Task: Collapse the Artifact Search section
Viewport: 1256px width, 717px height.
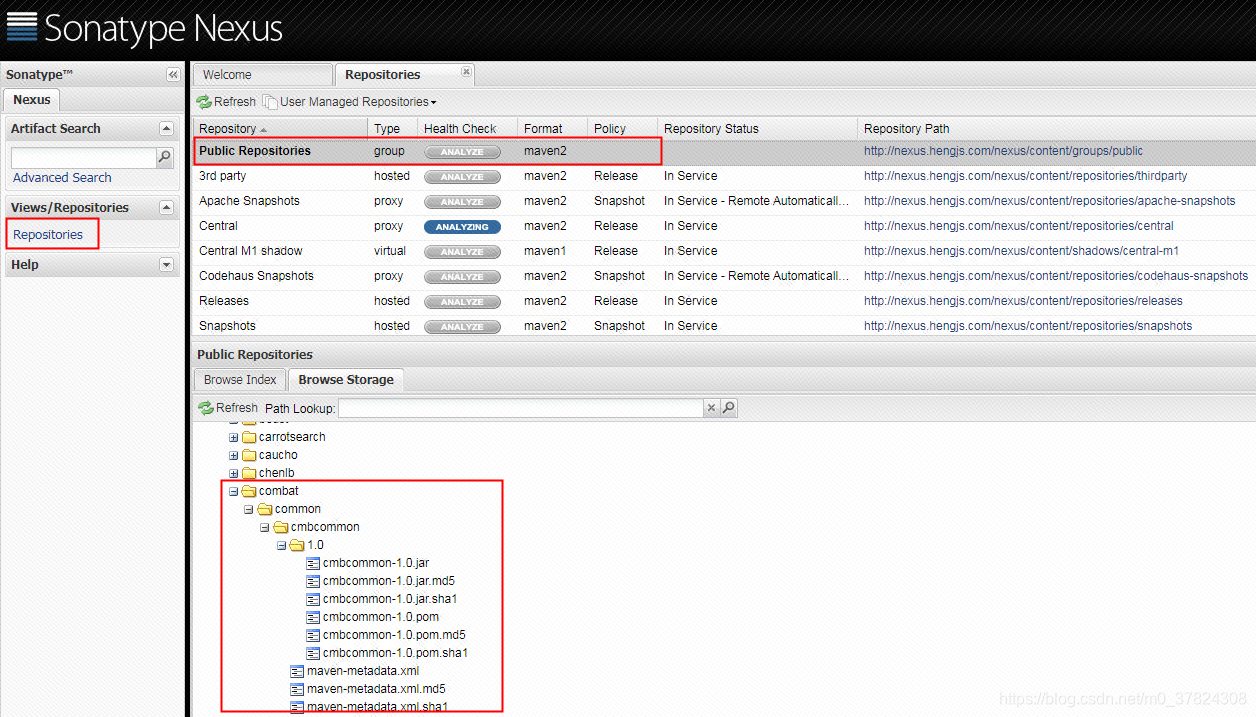Action: coord(166,128)
